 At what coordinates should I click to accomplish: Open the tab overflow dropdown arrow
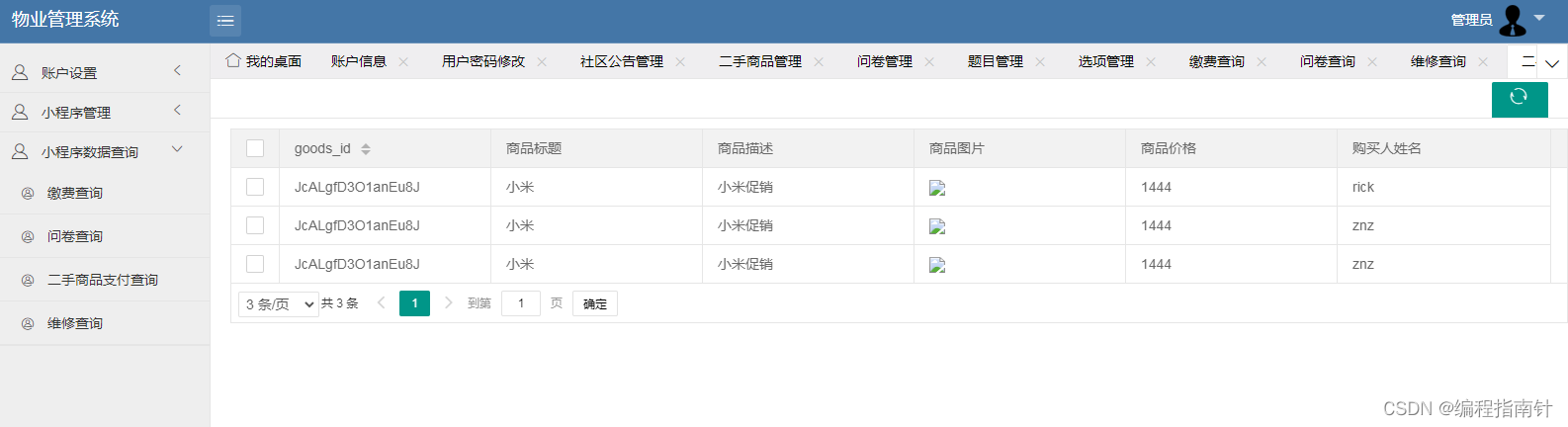pos(1552,63)
